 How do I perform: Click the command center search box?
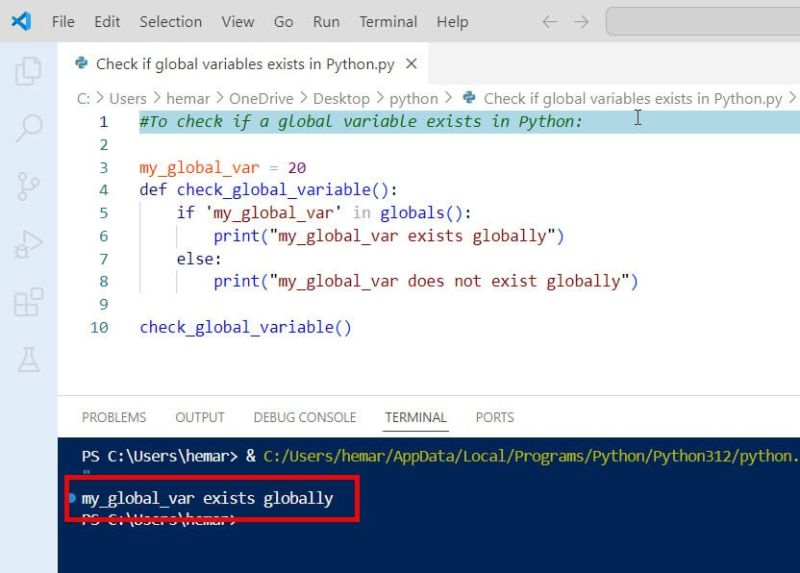(x=703, y=21)
